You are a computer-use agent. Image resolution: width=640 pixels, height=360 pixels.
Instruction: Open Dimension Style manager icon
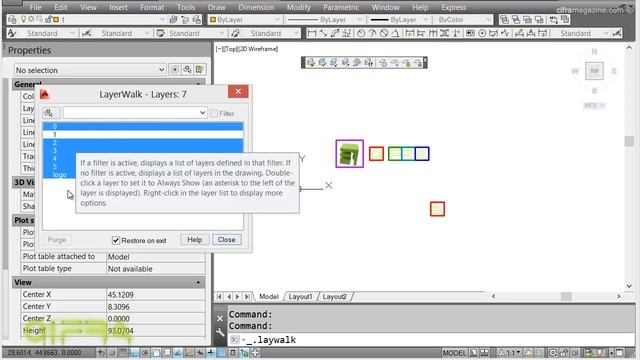tap(87, 33)
